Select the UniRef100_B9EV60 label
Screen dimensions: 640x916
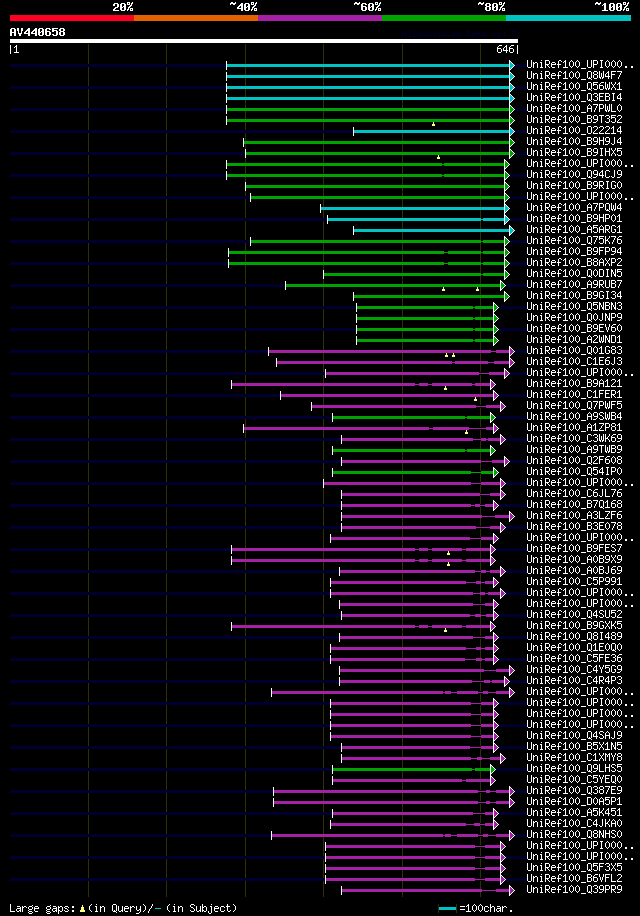click(574, 328)
